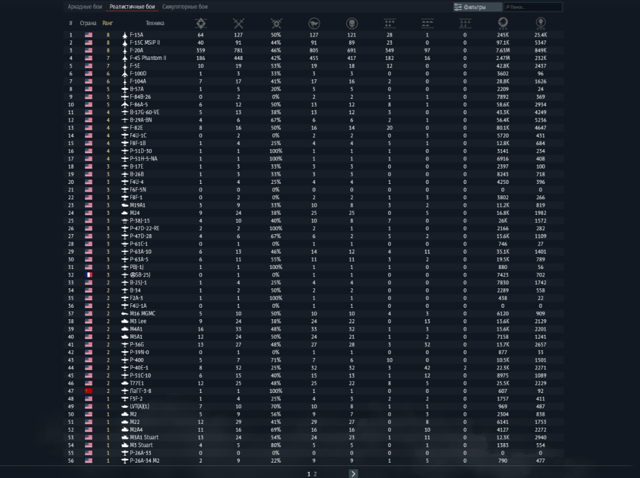The width and height of the screenshot is (640, 478).
Task: Click the jet icon beside F-20A
Action: (125, 51)
